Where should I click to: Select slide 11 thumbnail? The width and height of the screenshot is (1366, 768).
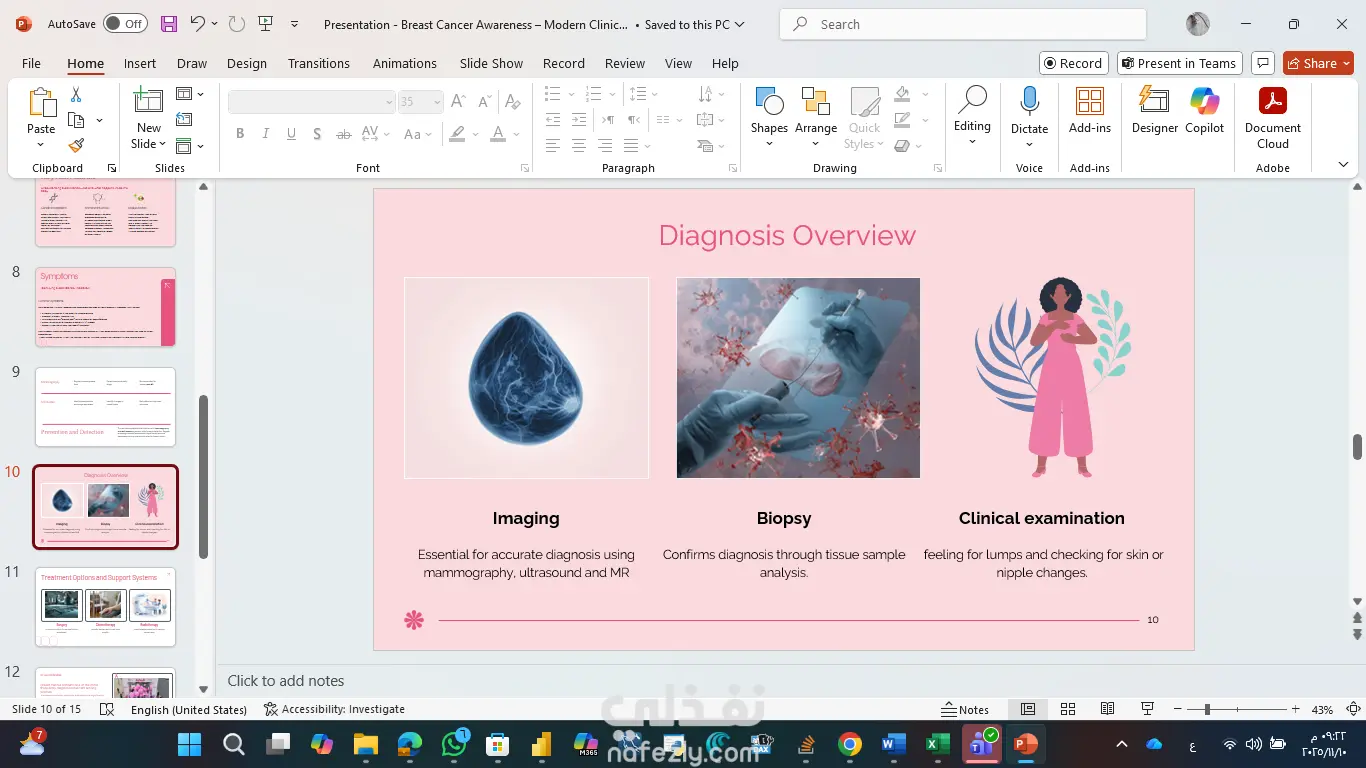[105, 607]
